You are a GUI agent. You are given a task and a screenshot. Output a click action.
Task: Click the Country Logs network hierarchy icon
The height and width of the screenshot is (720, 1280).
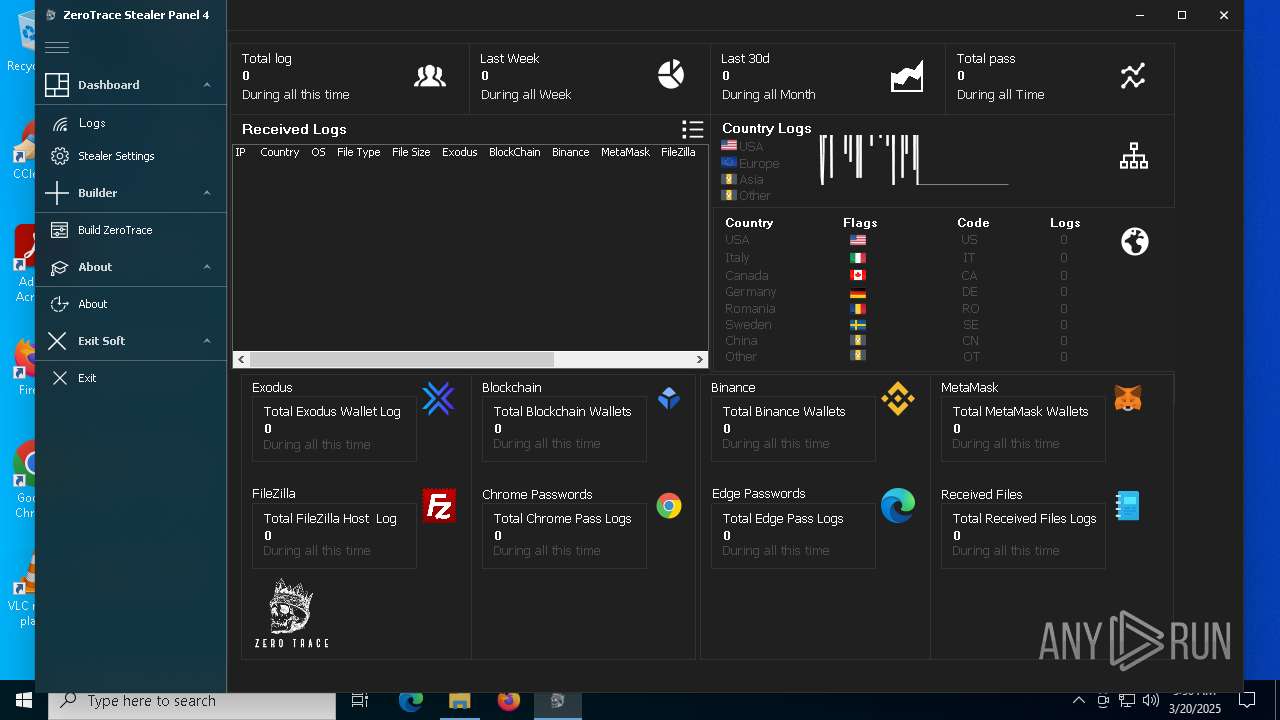[x=1134, y=156]
